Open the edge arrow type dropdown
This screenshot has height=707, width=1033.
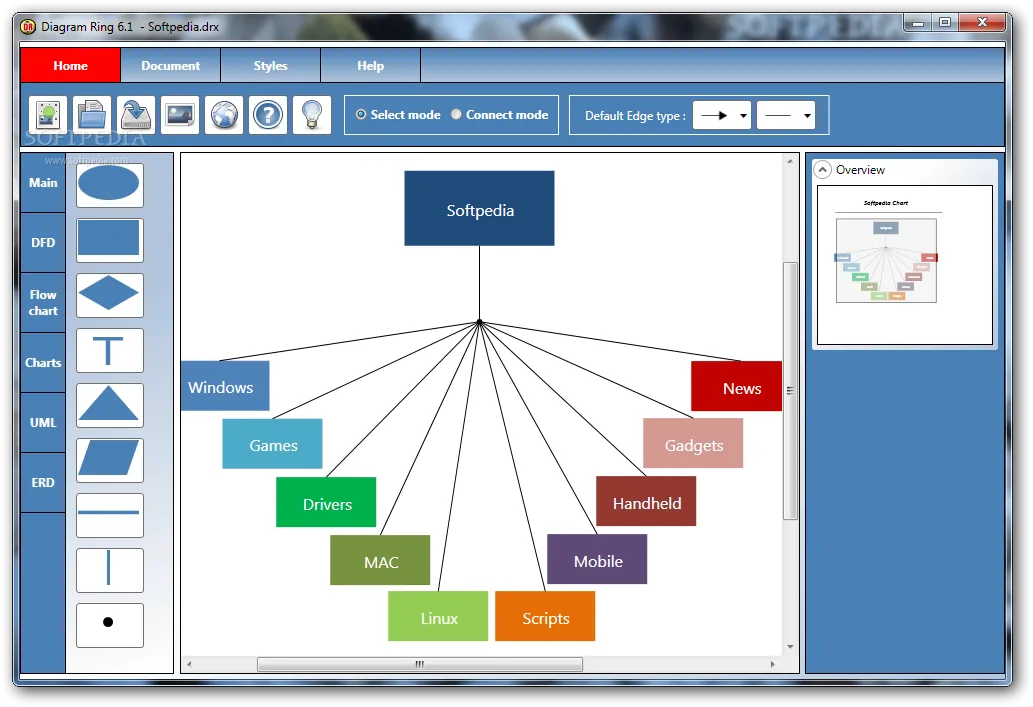click(722, 115)
